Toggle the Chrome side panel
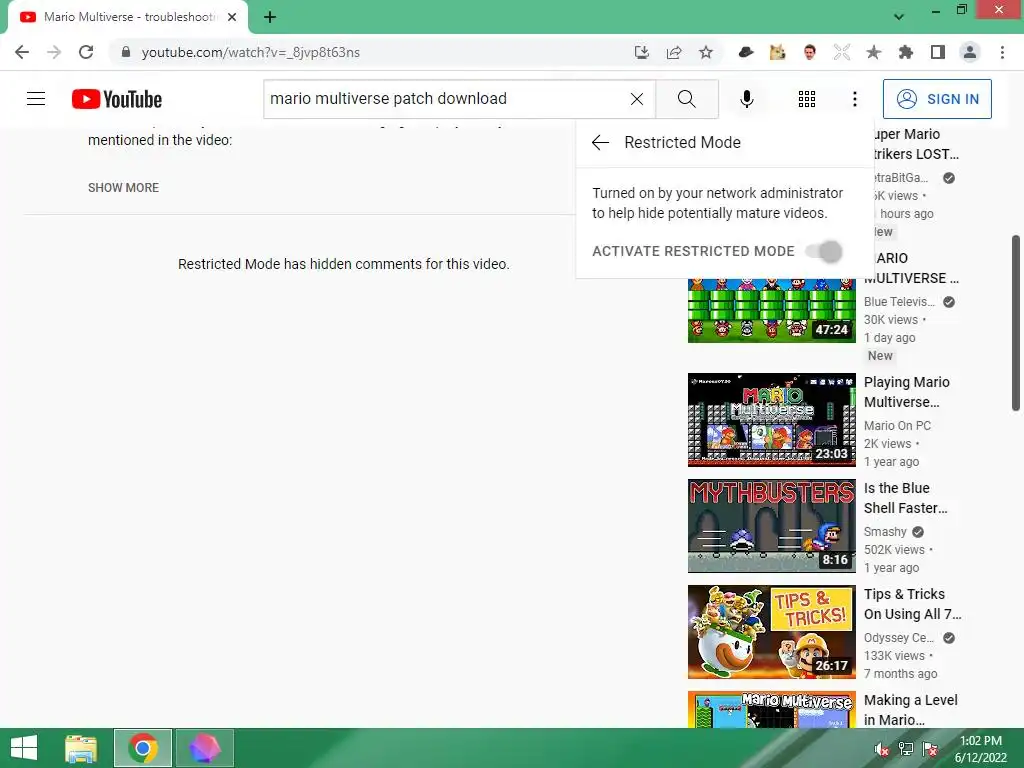Image resolution: width=1024 pixels, height=768 pixels. pos(938,52)
